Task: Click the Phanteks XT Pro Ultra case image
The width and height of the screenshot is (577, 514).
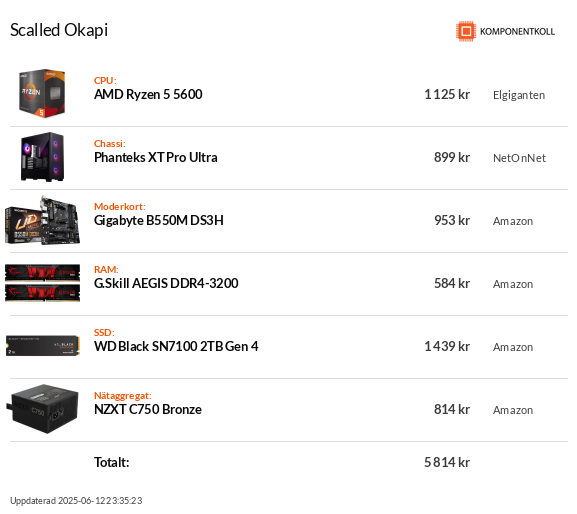Action: click(42, 157)
